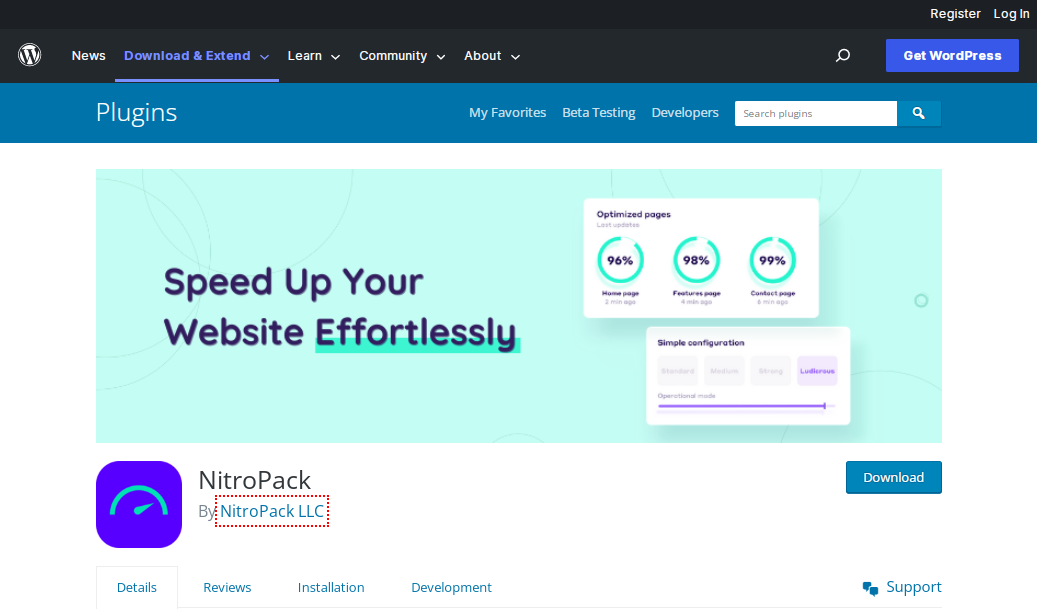The height and width of the screenshot is (615, 1037).
Task: Click the 98% Features page circle
Action: (x=696, y=261)
